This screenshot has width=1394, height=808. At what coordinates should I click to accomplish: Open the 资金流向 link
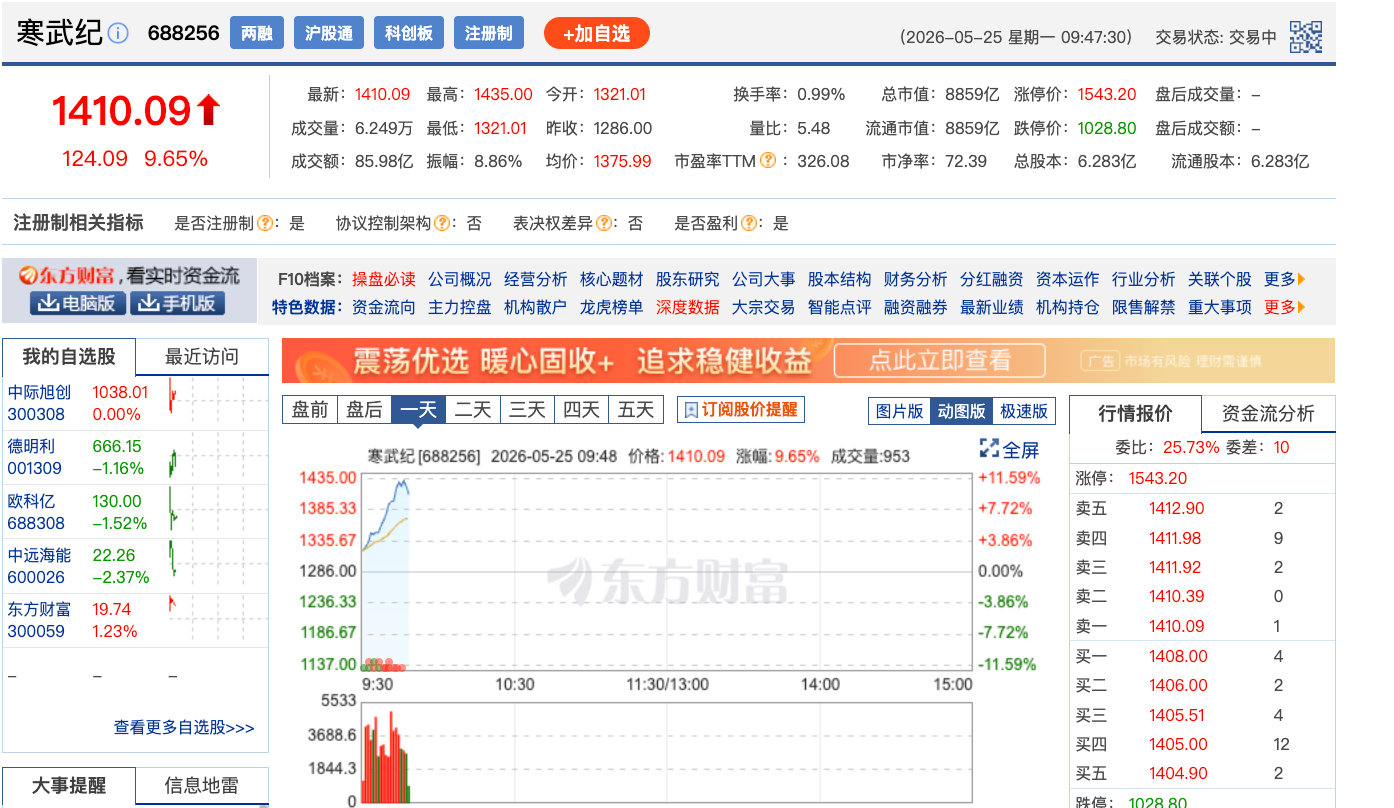[383, 307]
